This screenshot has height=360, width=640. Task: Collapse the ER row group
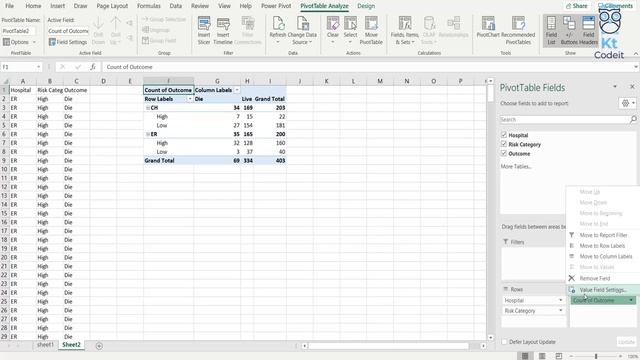tap(148, 134)
